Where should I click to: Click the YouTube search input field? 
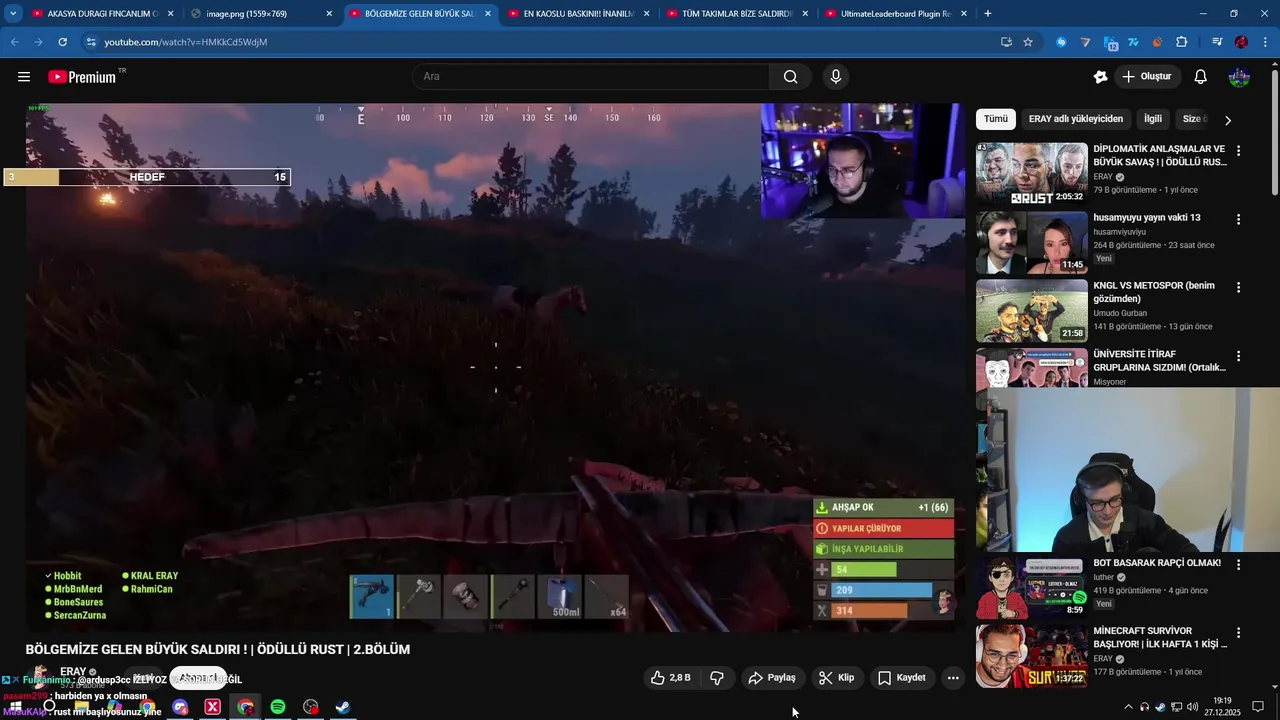(x=592, y=77)
